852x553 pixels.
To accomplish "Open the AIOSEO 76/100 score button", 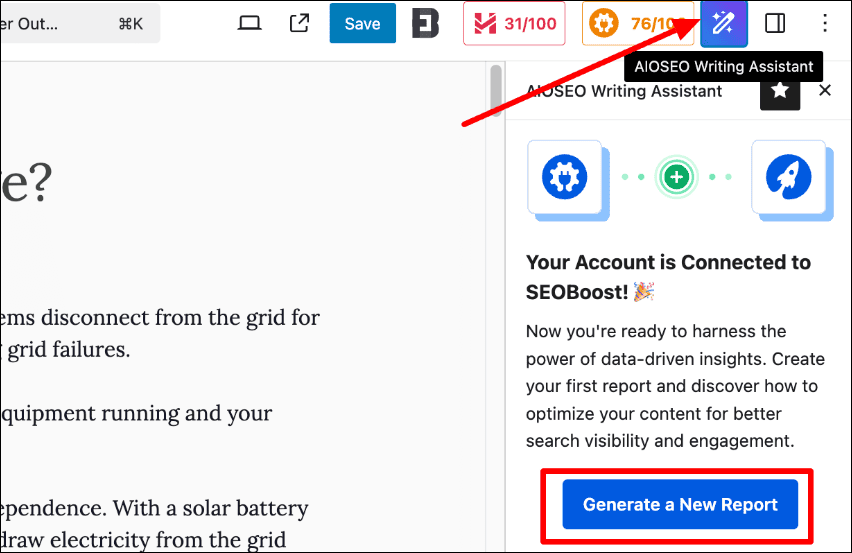I will (x=638, y=23).
